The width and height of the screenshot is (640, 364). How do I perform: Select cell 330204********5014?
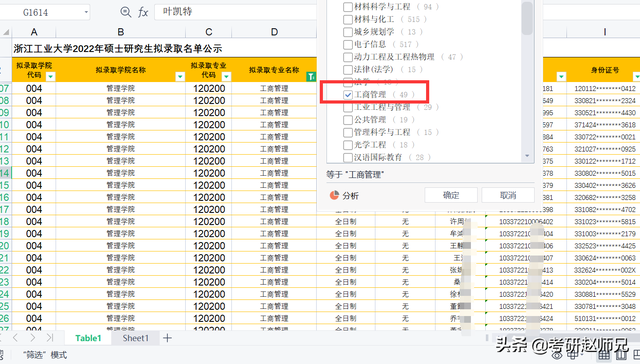[605, 282]
